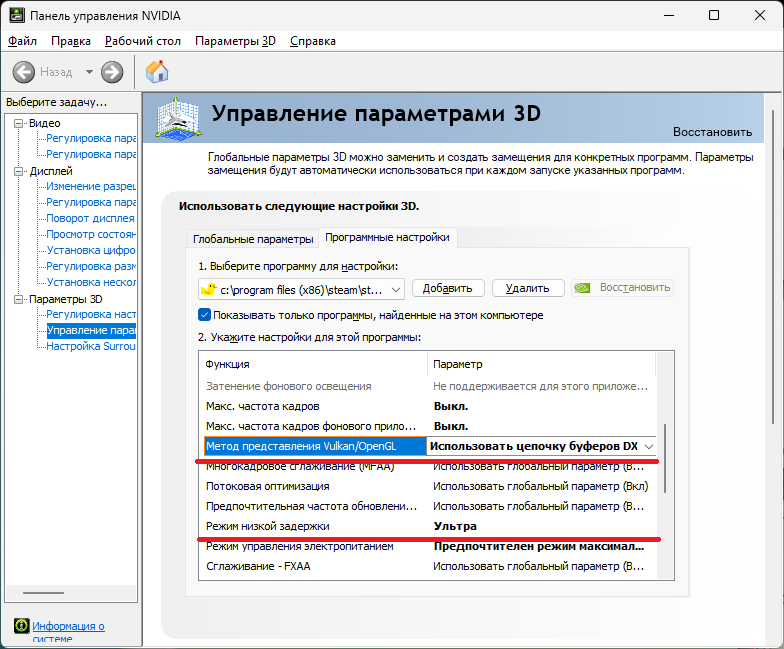Screen dimensions: 784x649
Task: Open the Back history dropdown arrow
Action: (x=89, y=72)
